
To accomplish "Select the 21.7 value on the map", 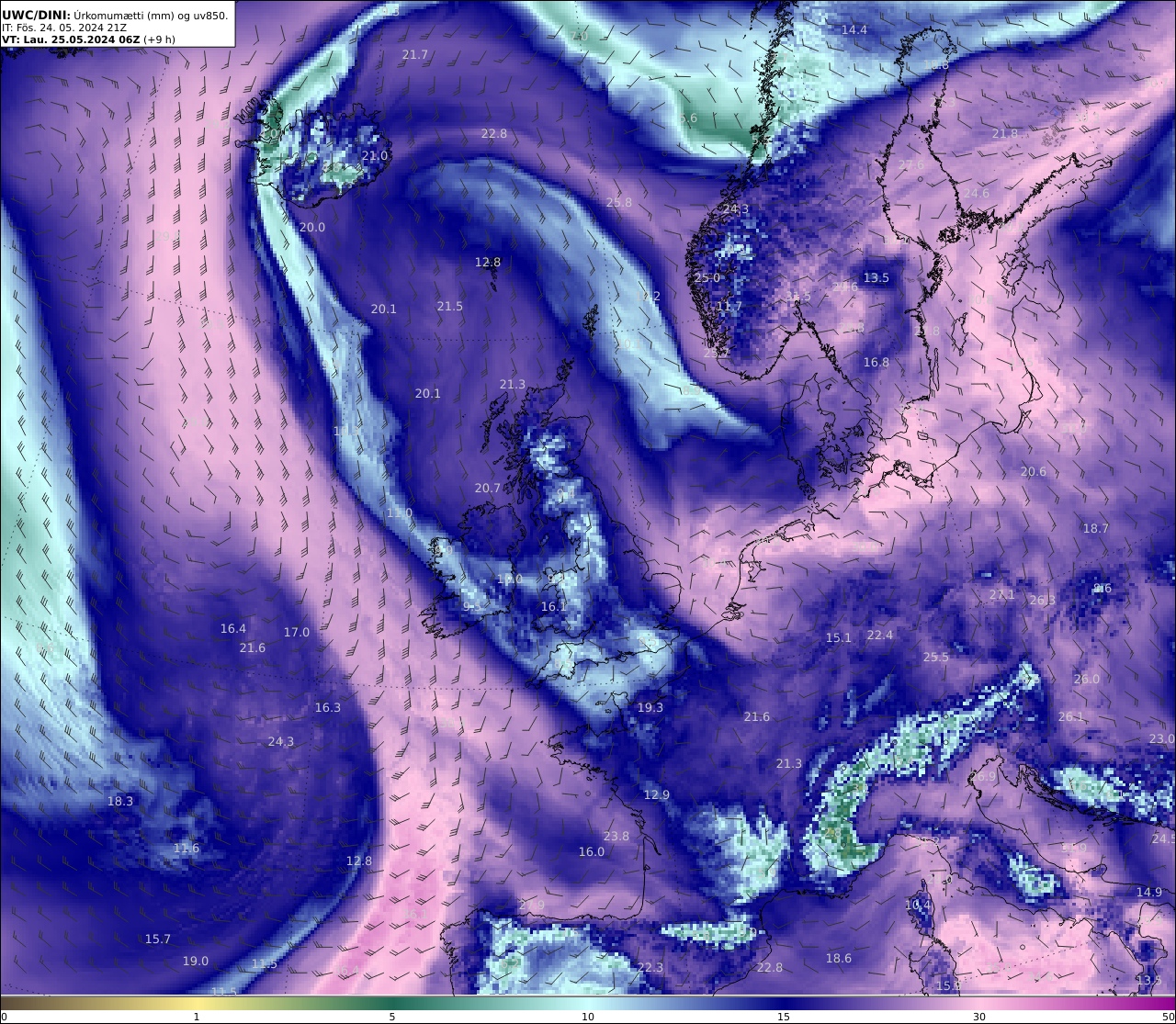I will (415, 55).
